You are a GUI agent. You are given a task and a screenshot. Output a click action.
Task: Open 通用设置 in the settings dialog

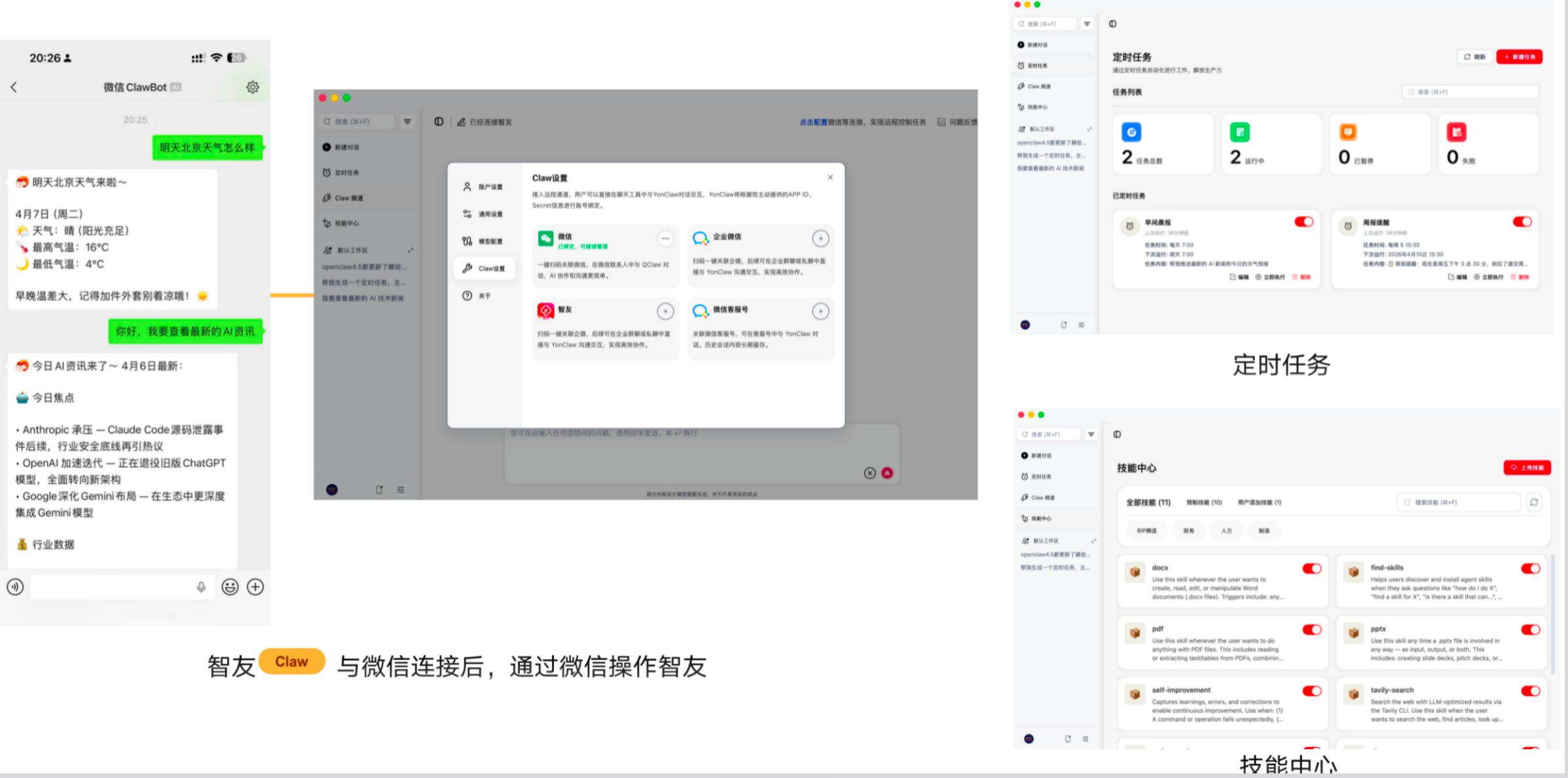click(x=485, y=214)
